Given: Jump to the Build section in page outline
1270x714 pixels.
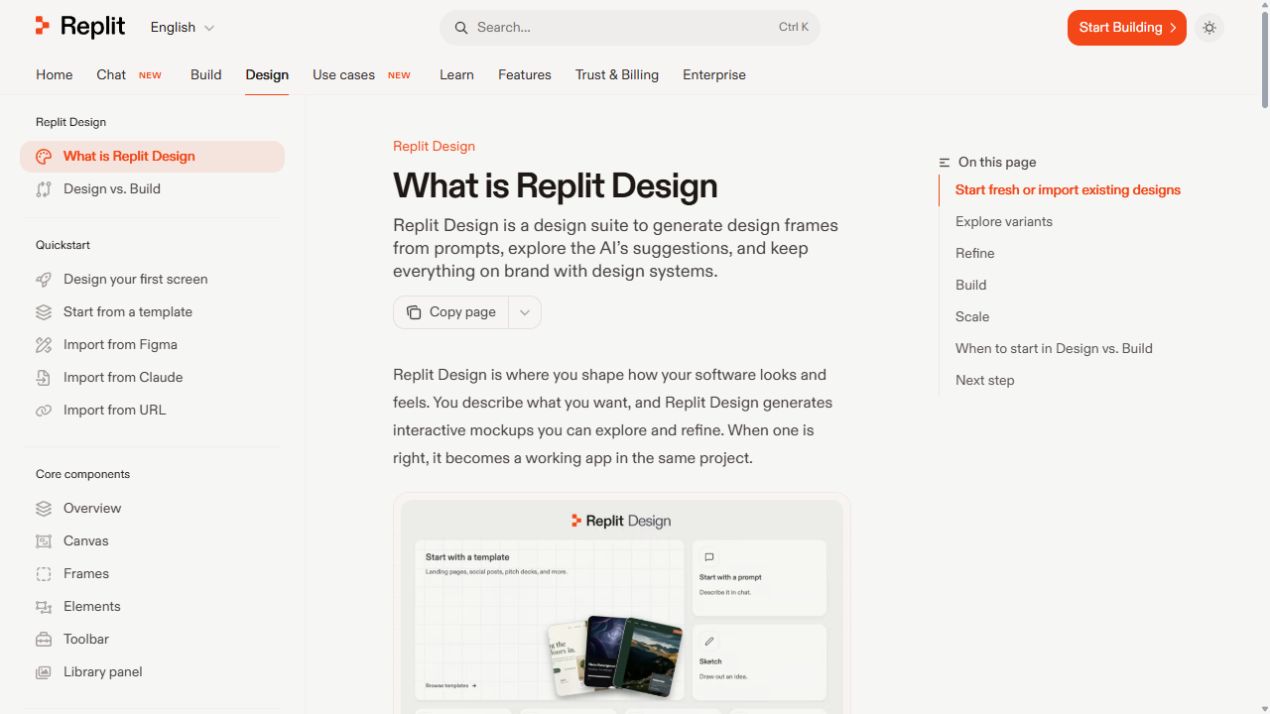Looking at the screenshot, I should pos(971,285).
